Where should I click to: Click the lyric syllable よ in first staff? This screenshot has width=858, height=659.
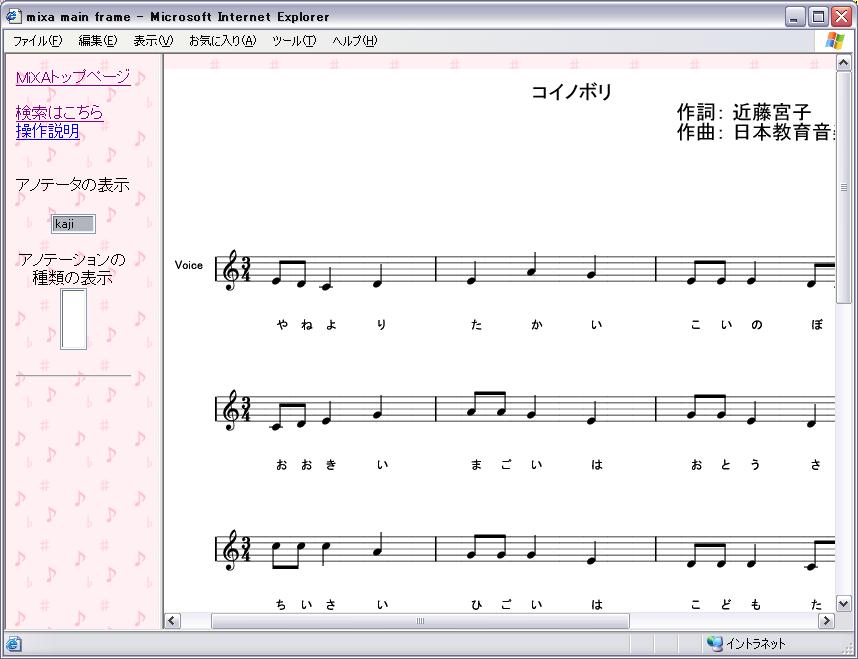pyautogui.click(x=331, y=325)
